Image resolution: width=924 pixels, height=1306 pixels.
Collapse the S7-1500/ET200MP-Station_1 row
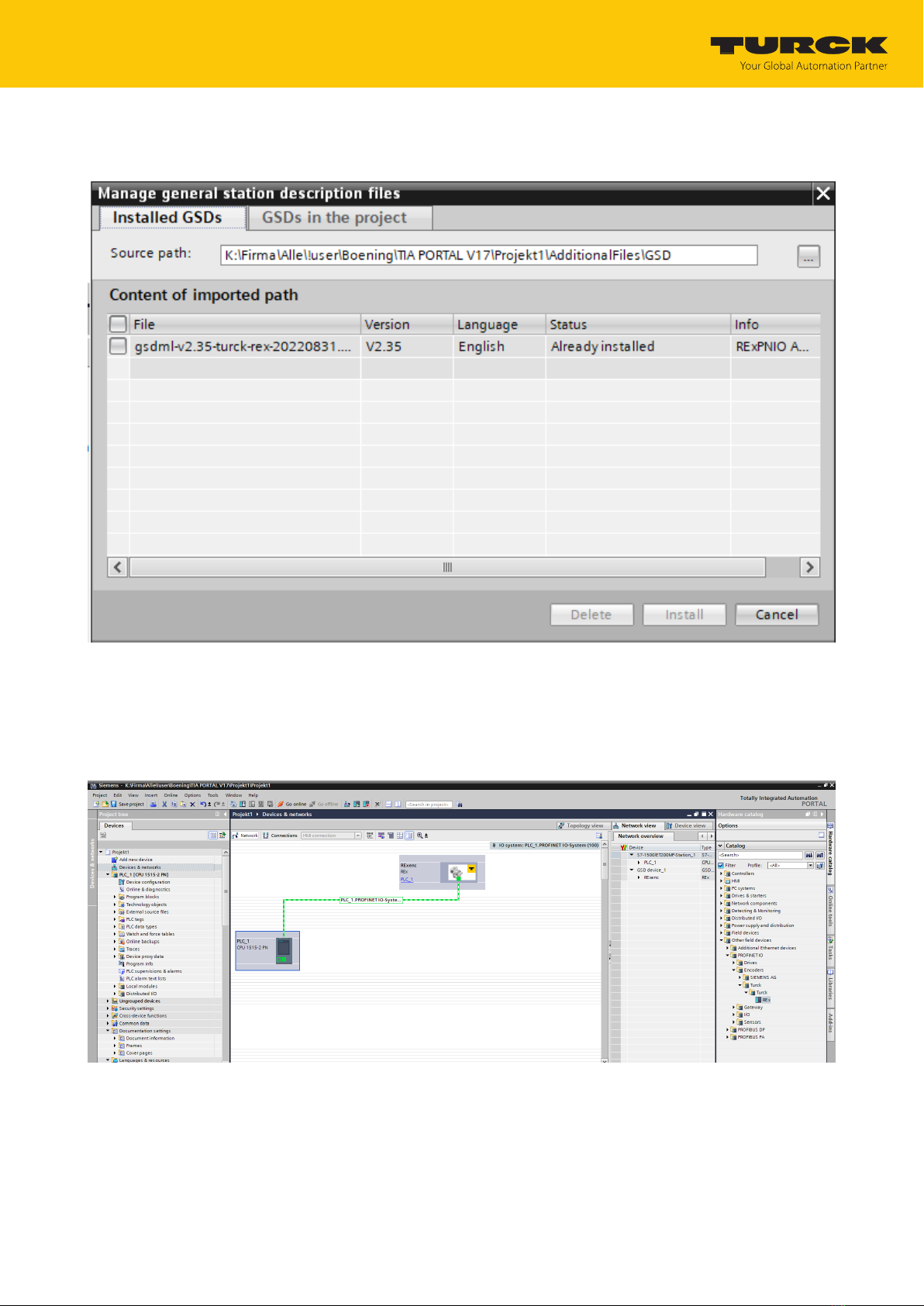[632, 855]
